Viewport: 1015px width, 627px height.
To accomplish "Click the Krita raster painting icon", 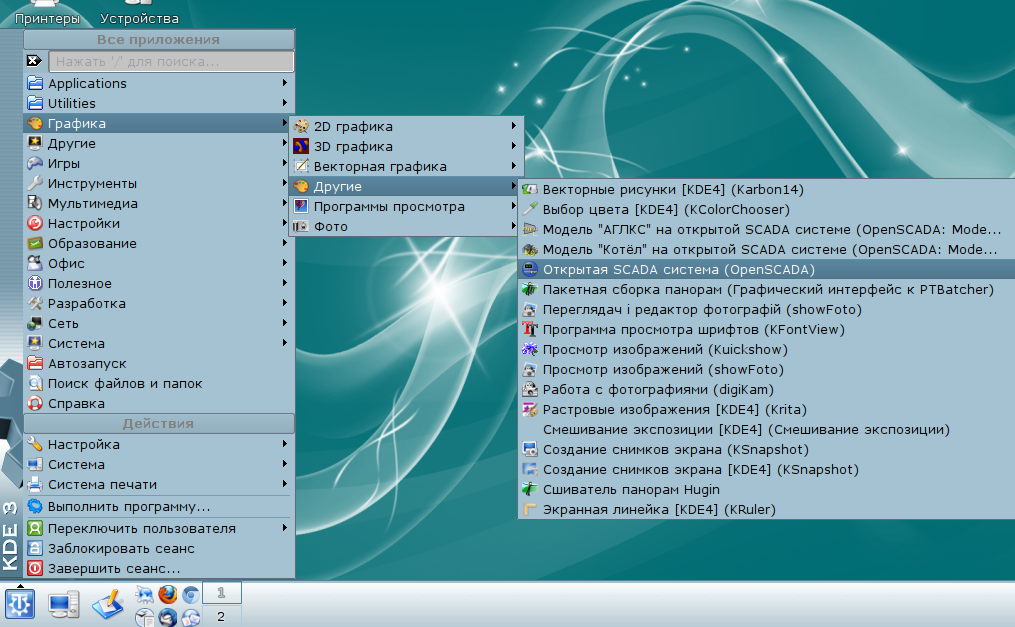I will coord(530,410).
